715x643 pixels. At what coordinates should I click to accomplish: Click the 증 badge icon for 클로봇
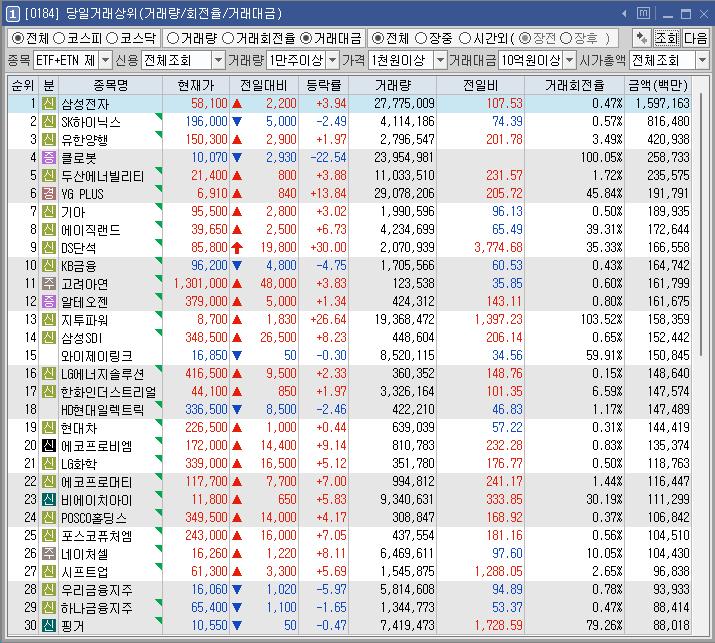tap(49, 158)
